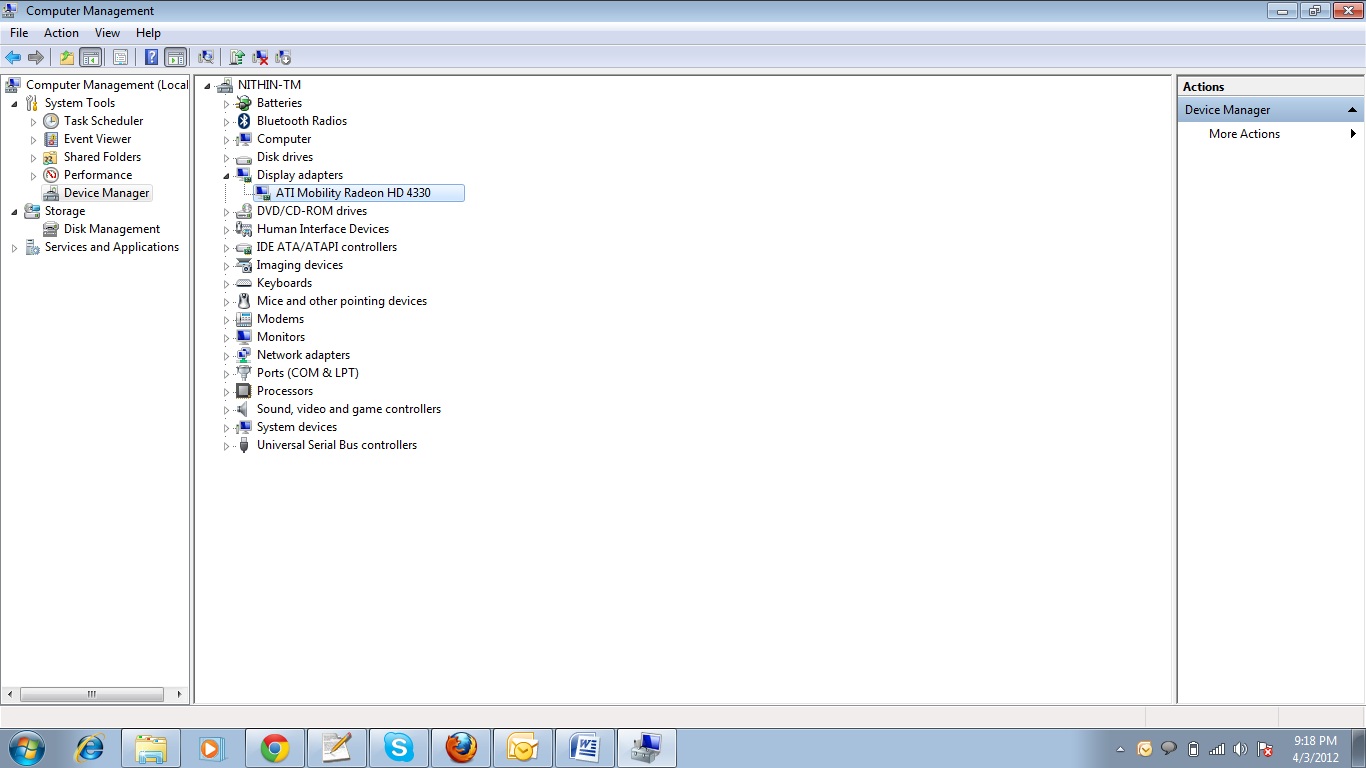Click the Shared Folders icon
The width and height of the screenshot is (1366, 768).
(51, 157)
